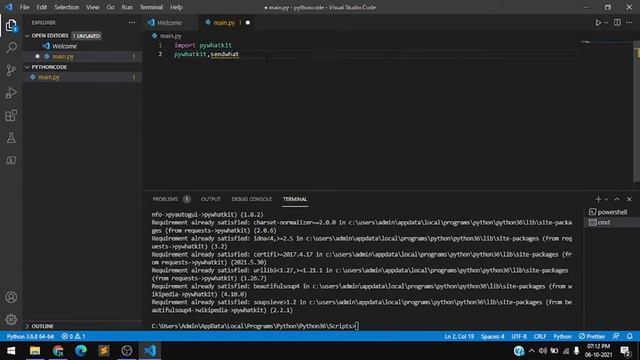The width and height of the screenshot is (640, 360).
Task: Open the File menu
Action: [x=24, y=7]
